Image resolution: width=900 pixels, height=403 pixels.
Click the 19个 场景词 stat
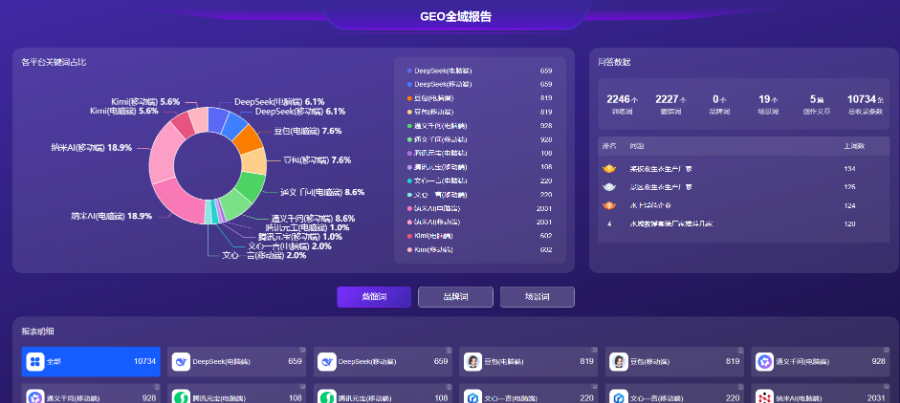[767, 104]
